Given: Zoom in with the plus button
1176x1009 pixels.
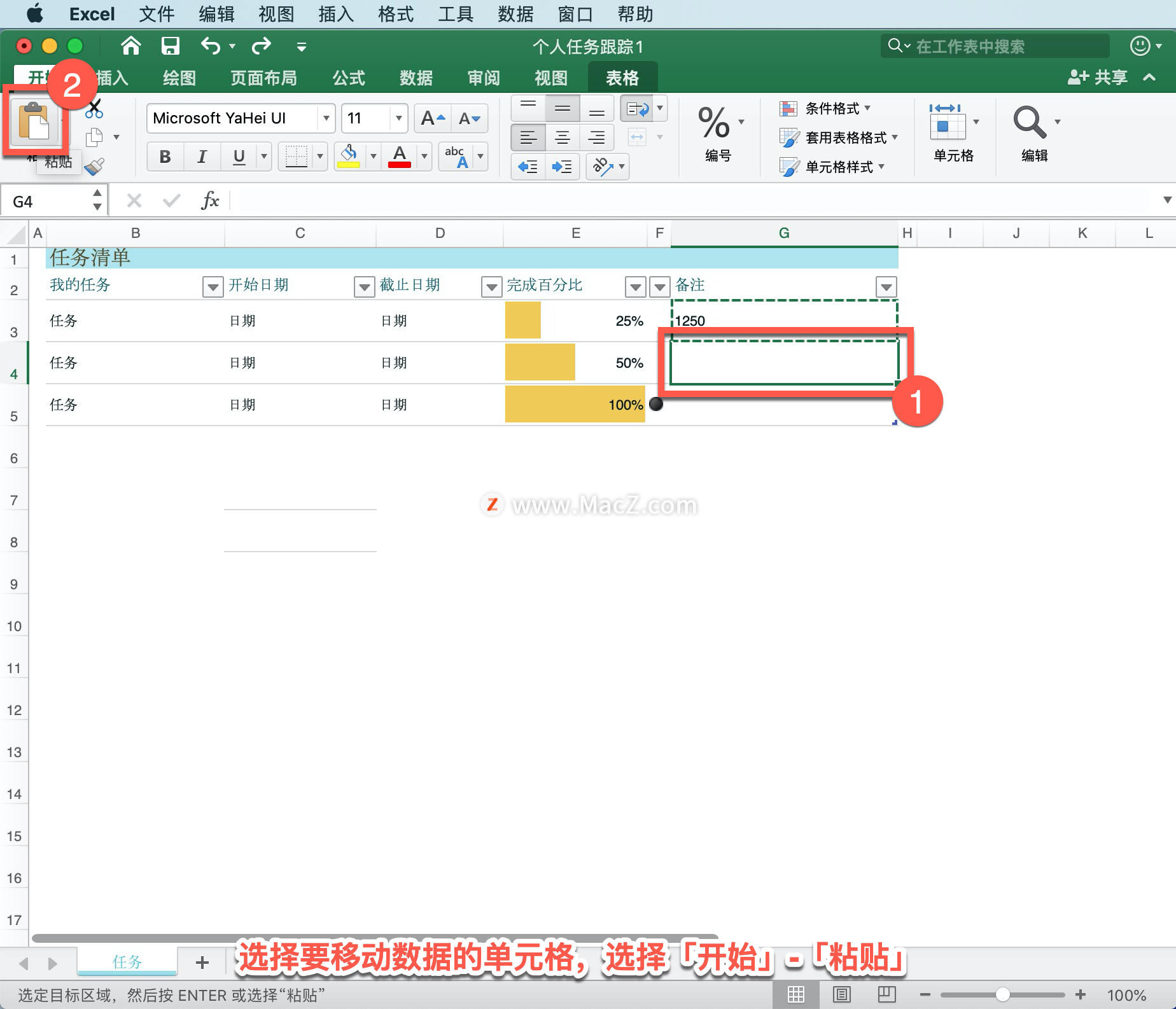Looking at the screenshot, I should click(1081, 994).
